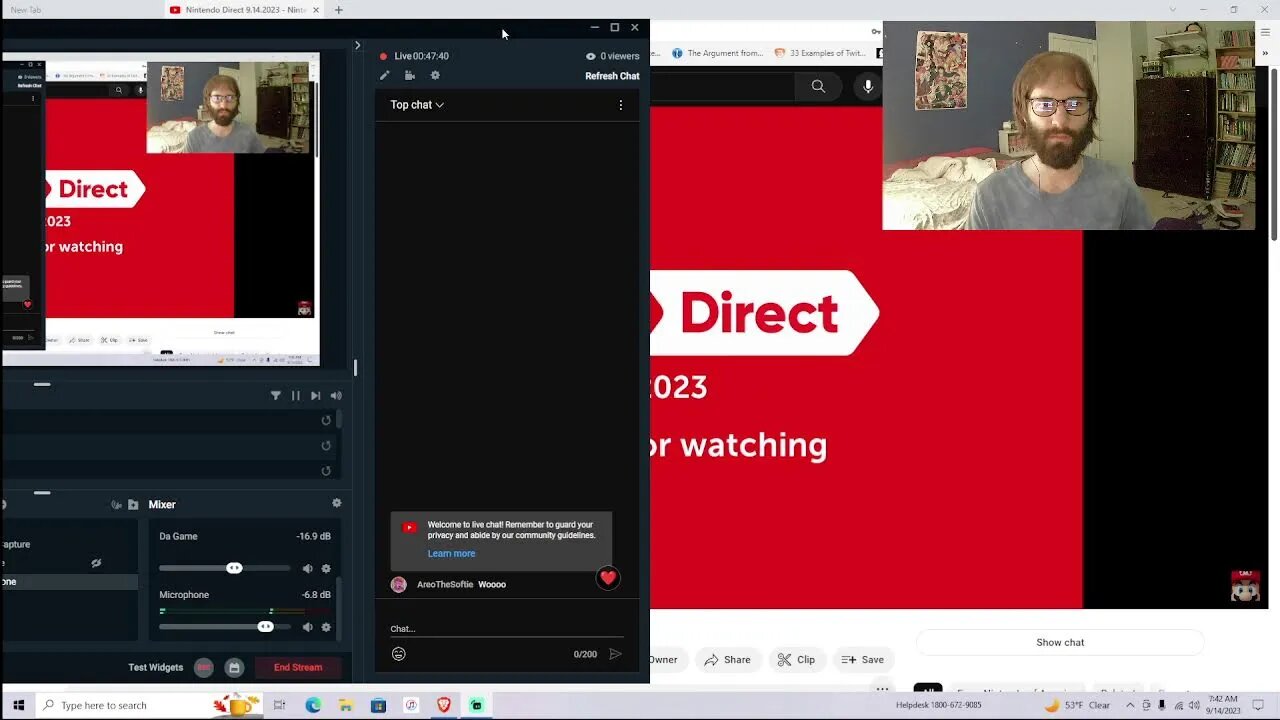Click the Task View taskbar icon
This screenshot has width=1280, height=720.
click(x=279, y=705)
